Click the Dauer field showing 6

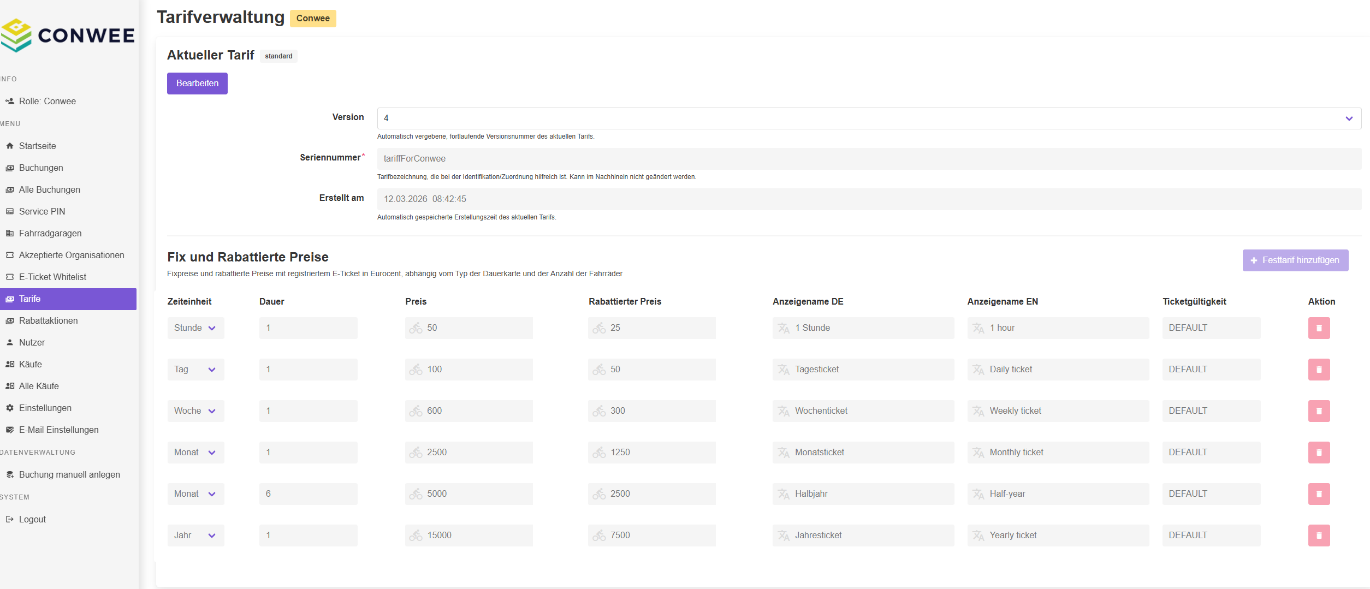coord(308,494)
